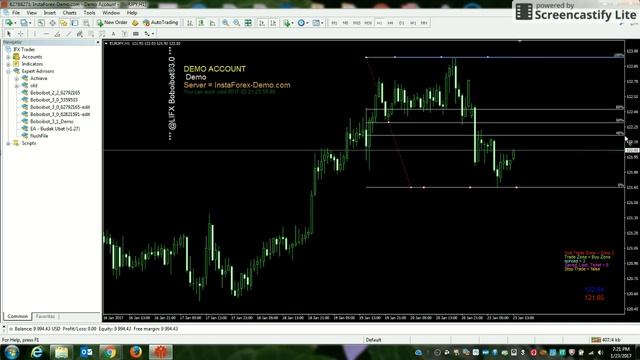Image resolution: width=640 pixels, height=360 pixels.
Task: Switch chart to candlesticks style
Action: click(x=201, y=23)
